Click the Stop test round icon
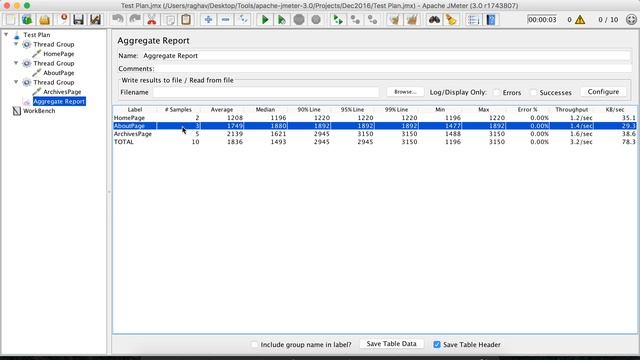The height and width of the screenshot is (360, 640). (x=299, y=20)
